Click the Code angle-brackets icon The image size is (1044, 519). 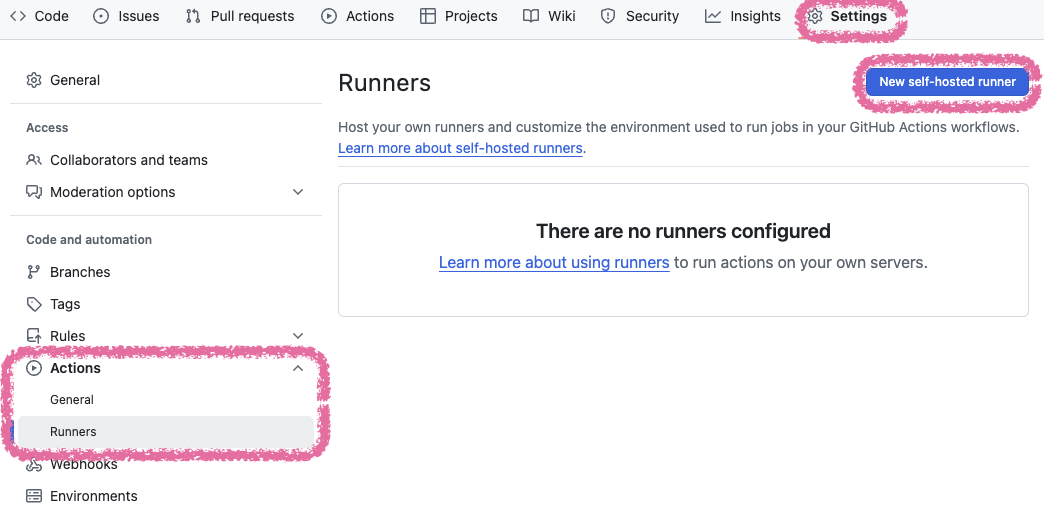[x=18, y=16]
